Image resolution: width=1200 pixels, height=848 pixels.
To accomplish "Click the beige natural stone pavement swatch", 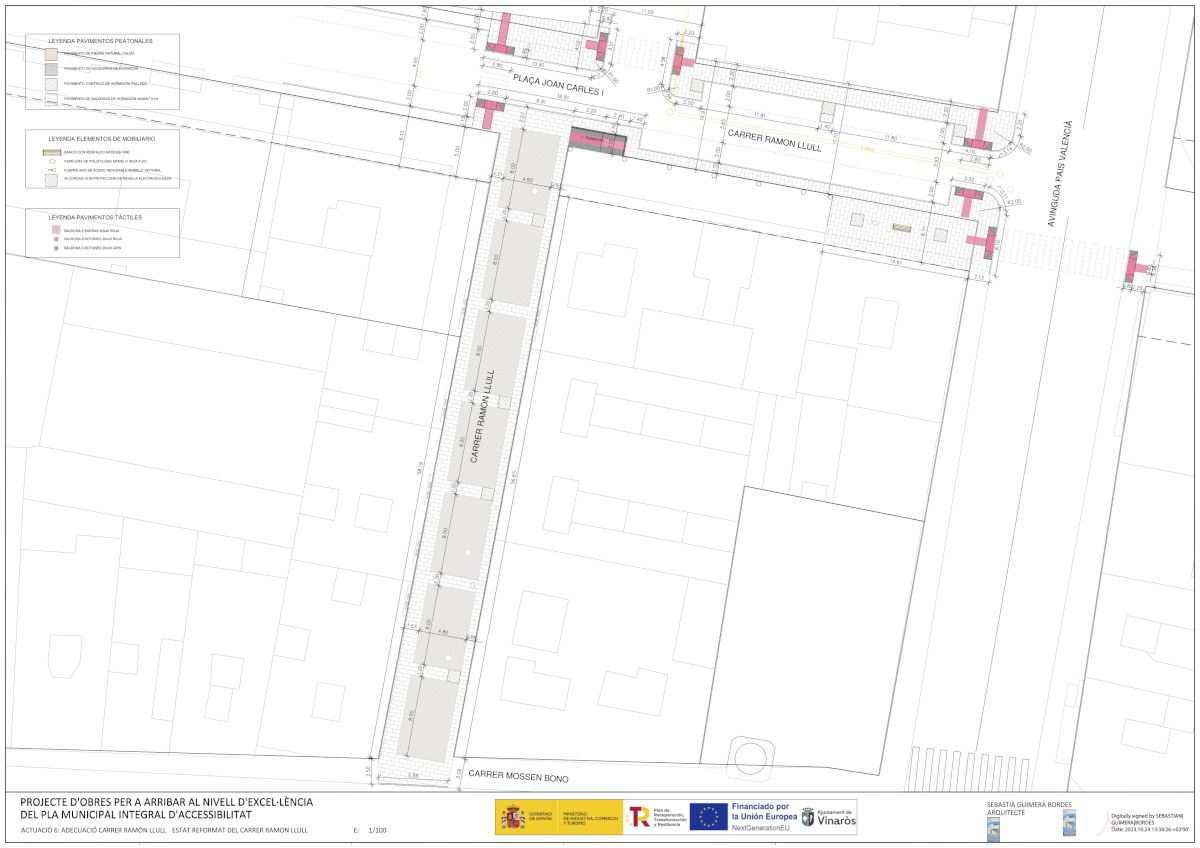I will (51, 53).
